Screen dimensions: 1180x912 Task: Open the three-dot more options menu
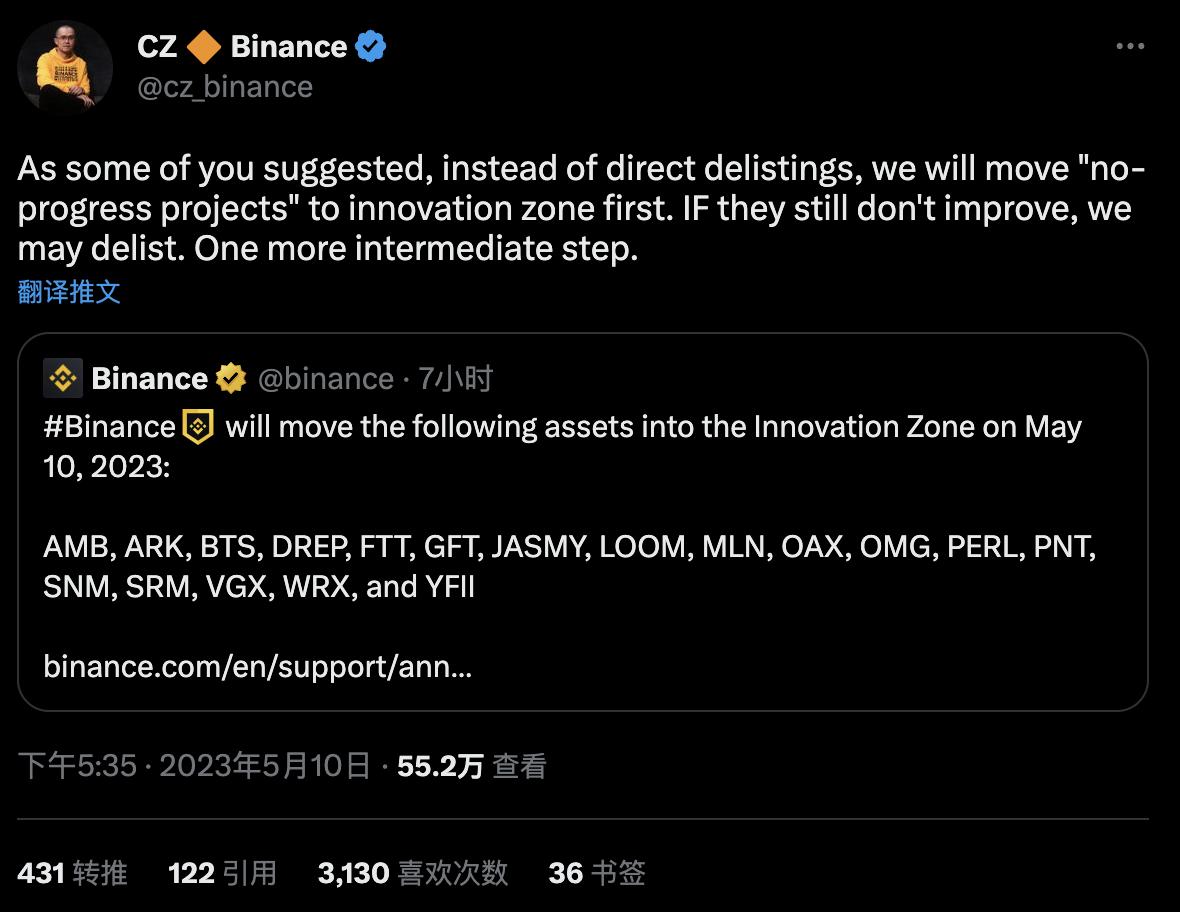click(1129, 47)
